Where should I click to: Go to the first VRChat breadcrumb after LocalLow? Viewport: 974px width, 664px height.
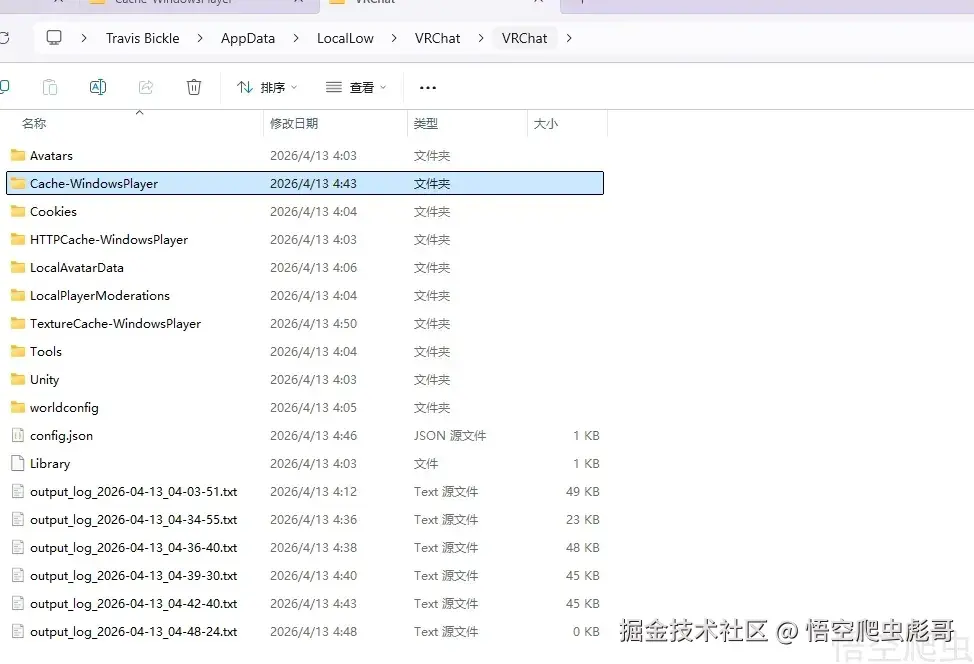coord(437,38)
